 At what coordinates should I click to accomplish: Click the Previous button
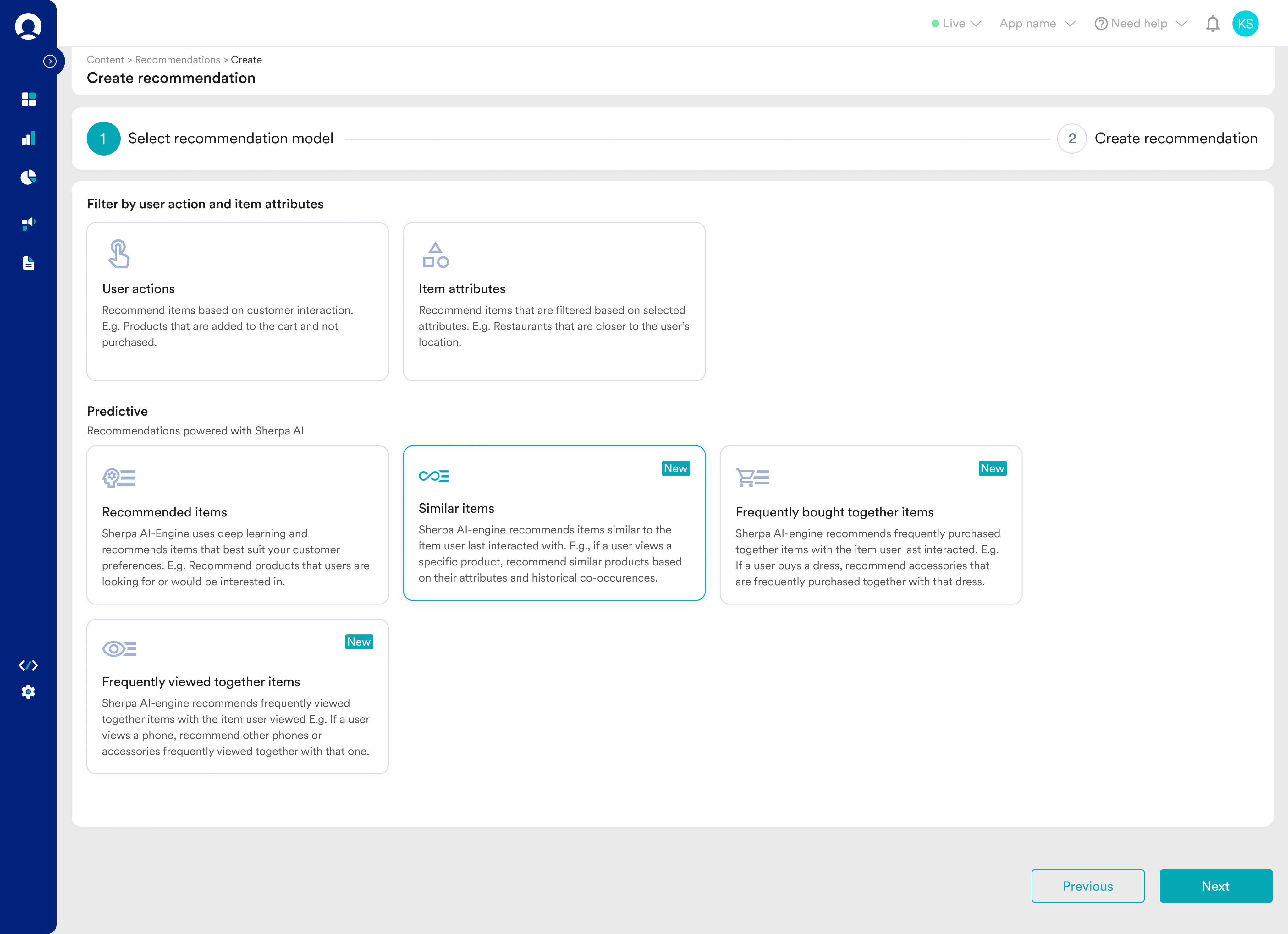coord(1087,886)
